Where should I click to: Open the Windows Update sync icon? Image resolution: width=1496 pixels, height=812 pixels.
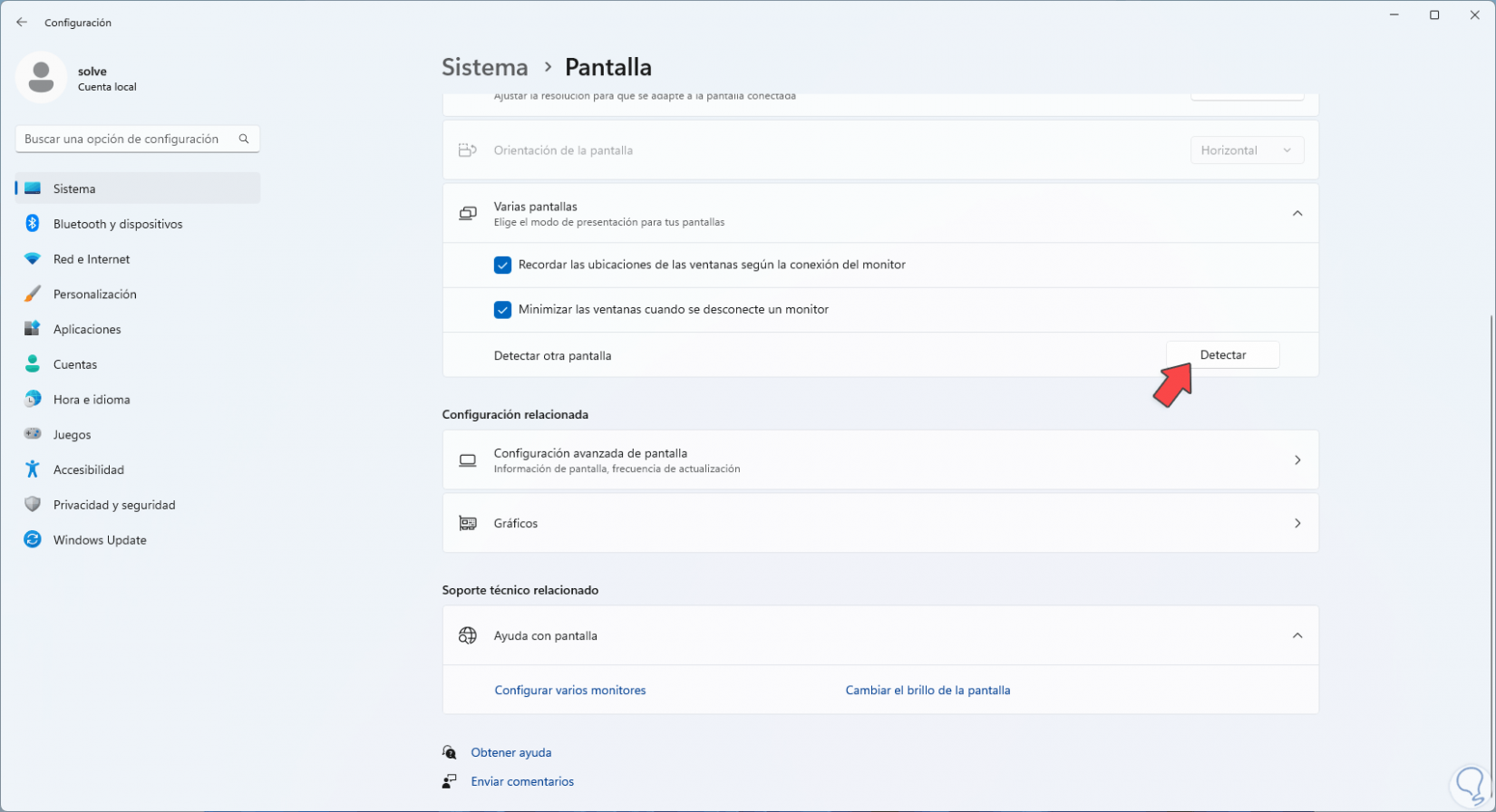tap(33, 540)
